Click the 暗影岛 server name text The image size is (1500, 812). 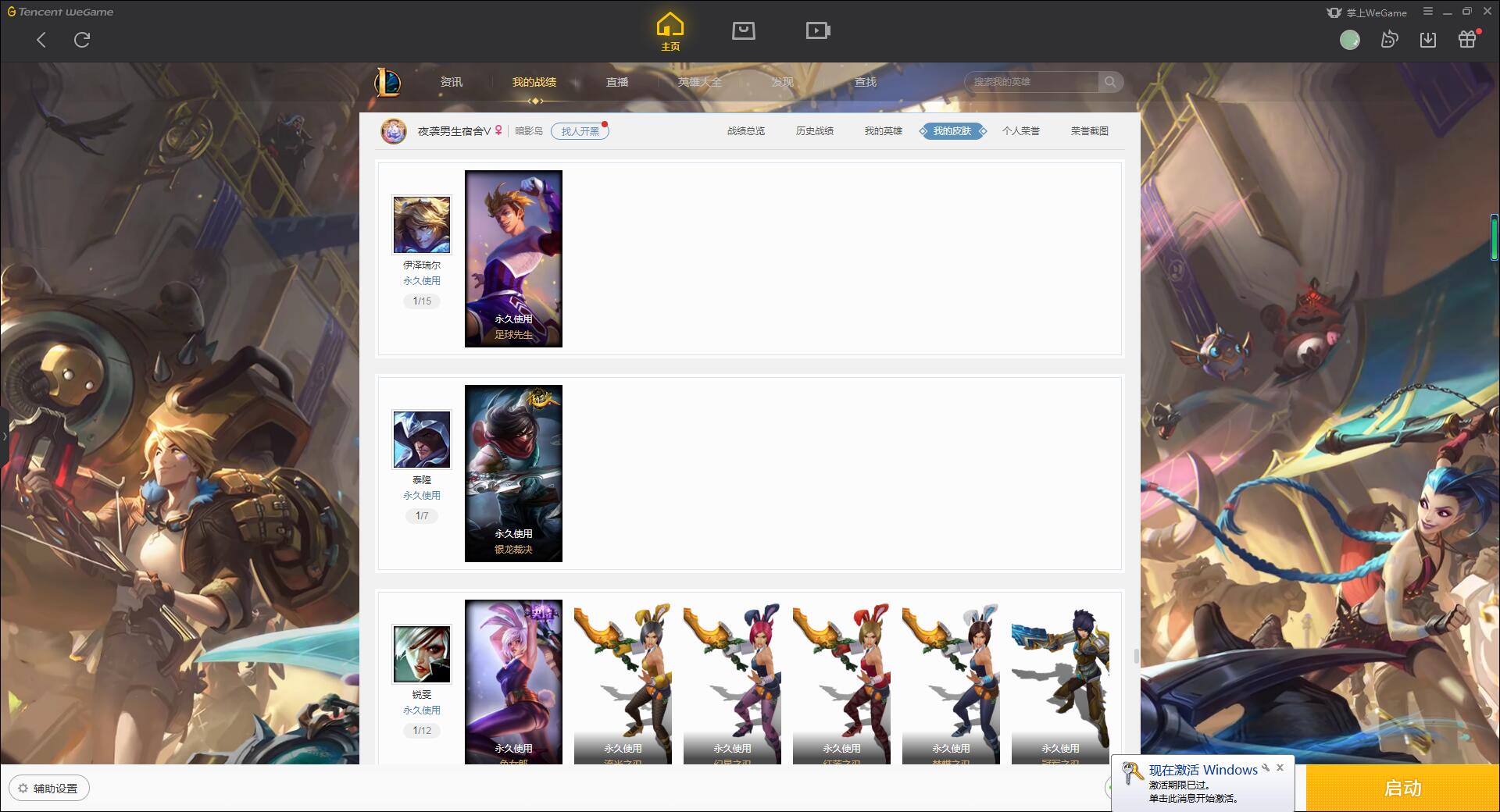click(529, 131)
